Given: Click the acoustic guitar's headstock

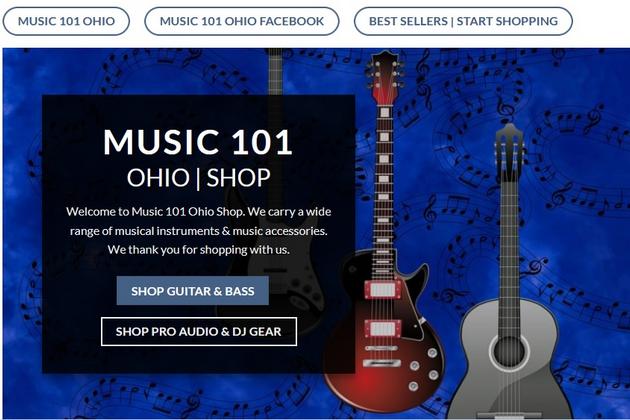Looking at the screenshot, I should point(509,151).
